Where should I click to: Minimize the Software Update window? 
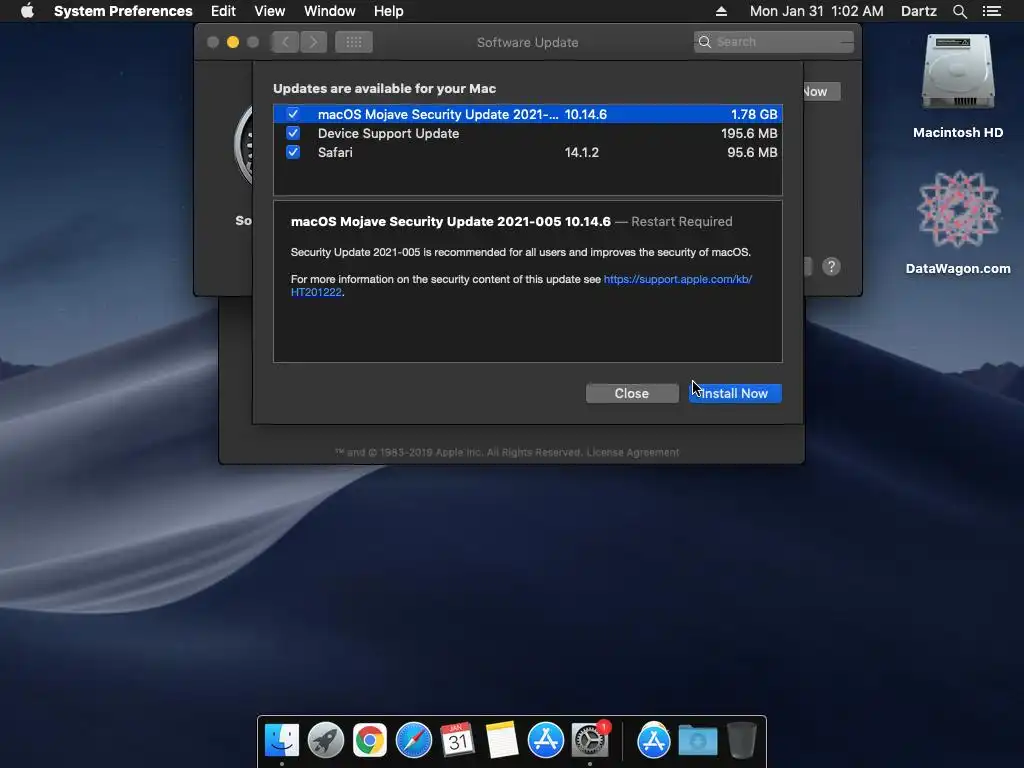point(232,42)
